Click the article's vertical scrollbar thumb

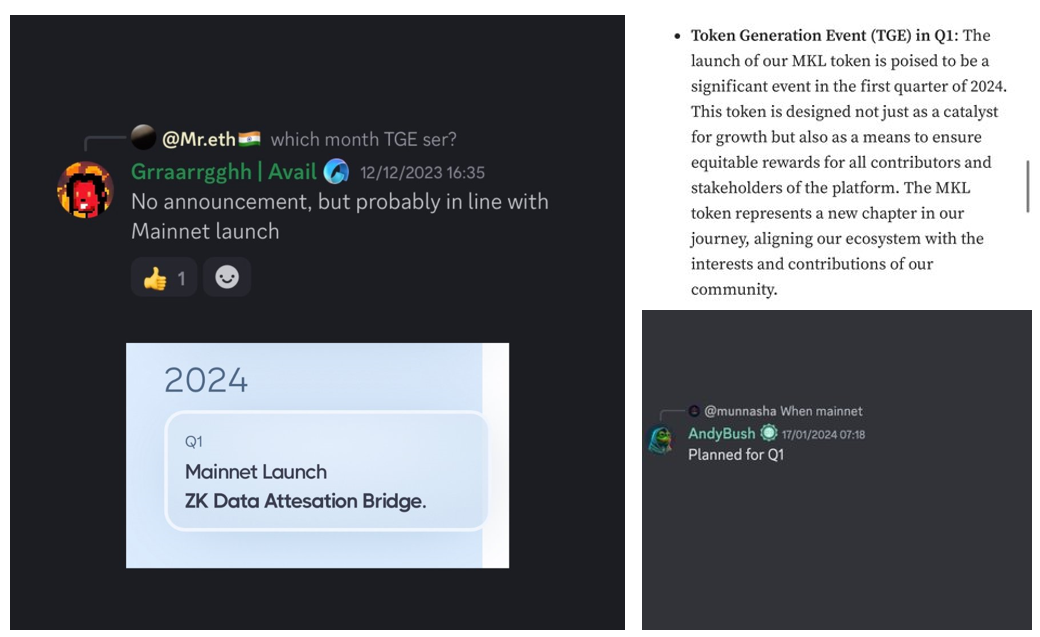[x=1028, y=186]
